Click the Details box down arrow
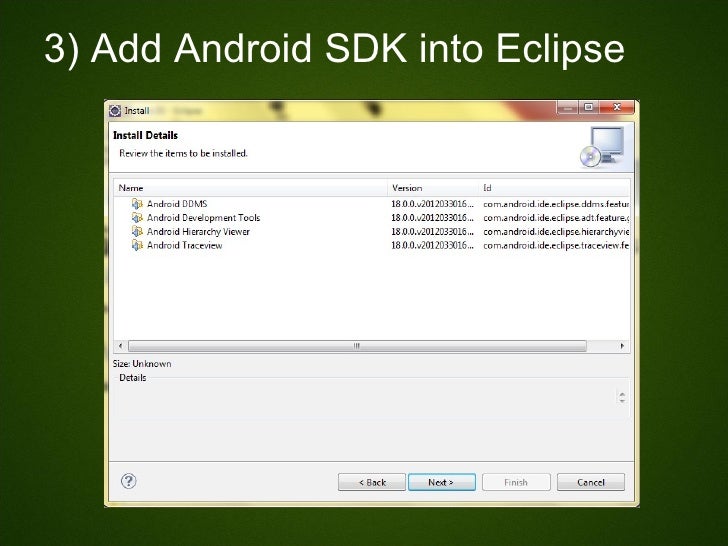Viewport: 728px width, 546px height. tap(622, 401)
